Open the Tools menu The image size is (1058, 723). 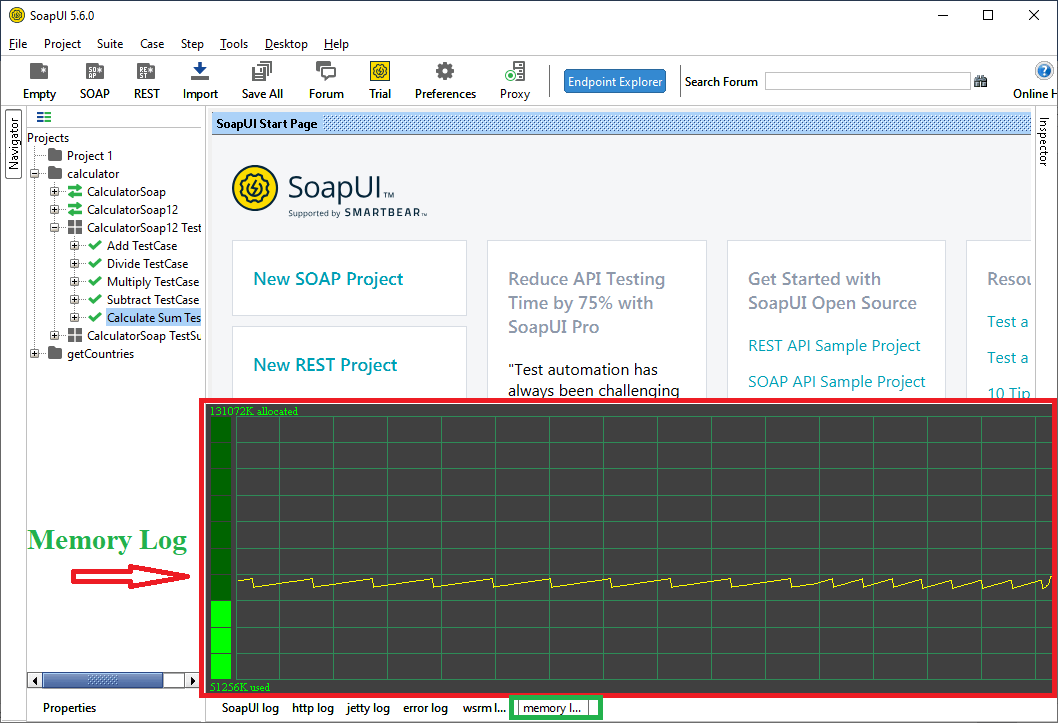point(234,44)
